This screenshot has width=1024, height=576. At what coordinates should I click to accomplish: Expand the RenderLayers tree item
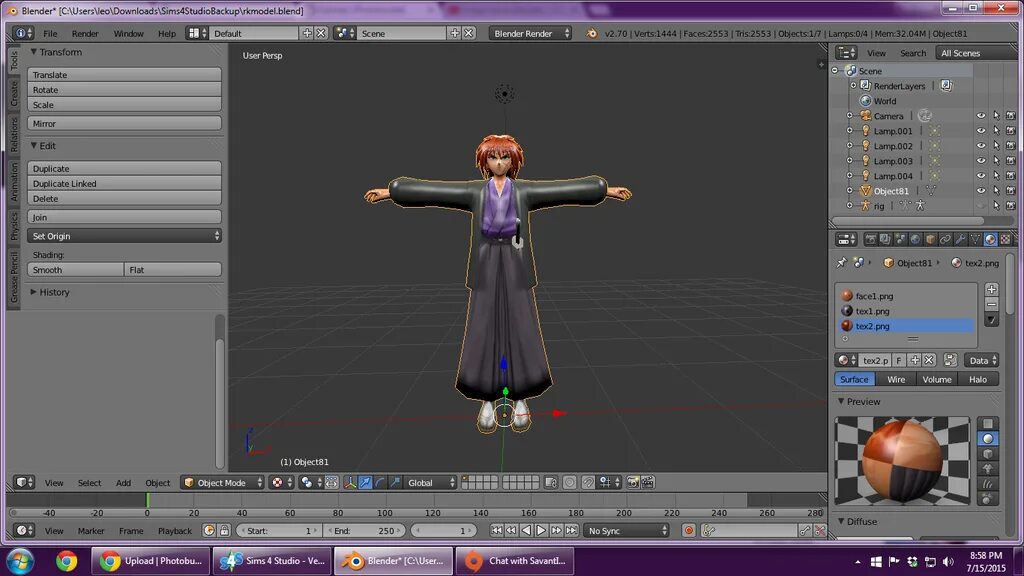853,86
